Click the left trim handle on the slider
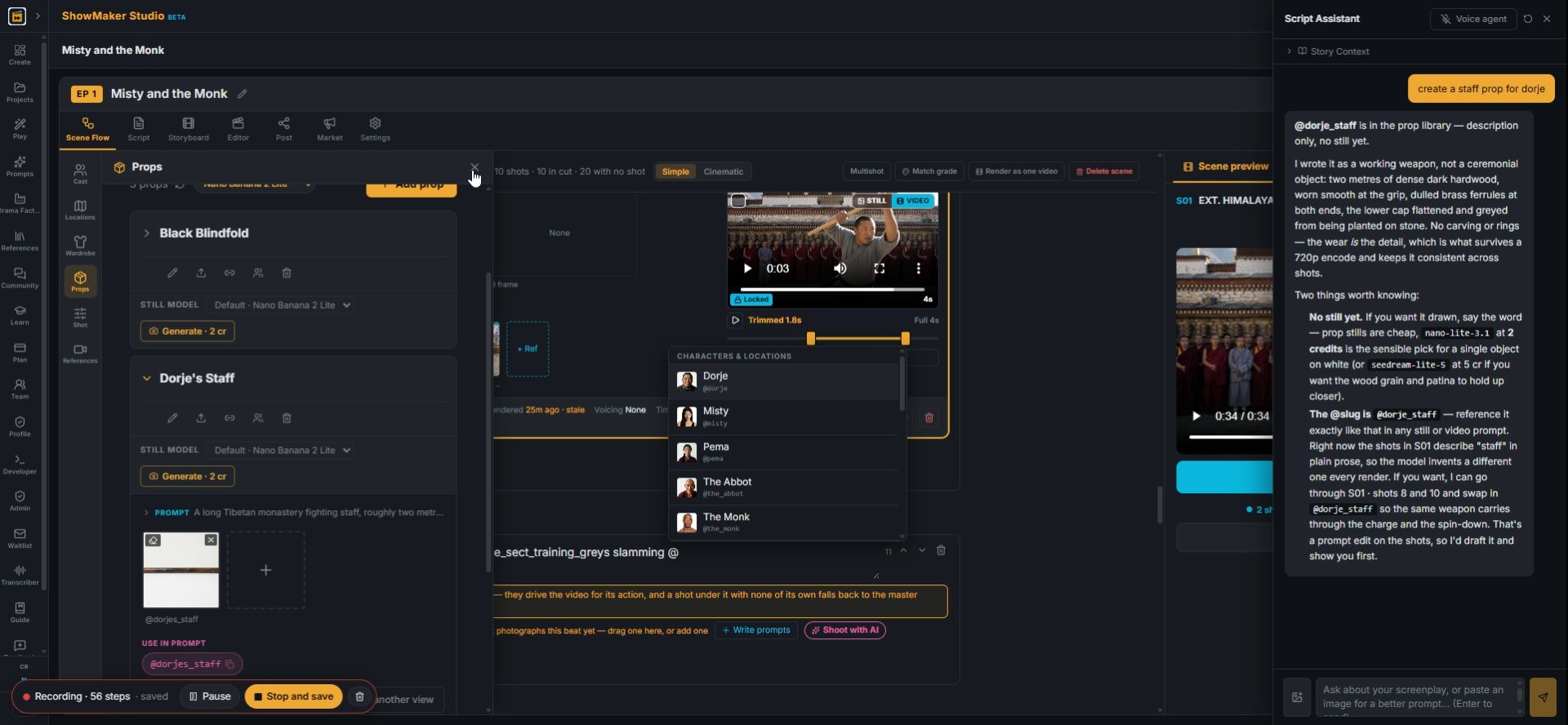The height and width of the screenshot is (725, 1568). [811, 338]
